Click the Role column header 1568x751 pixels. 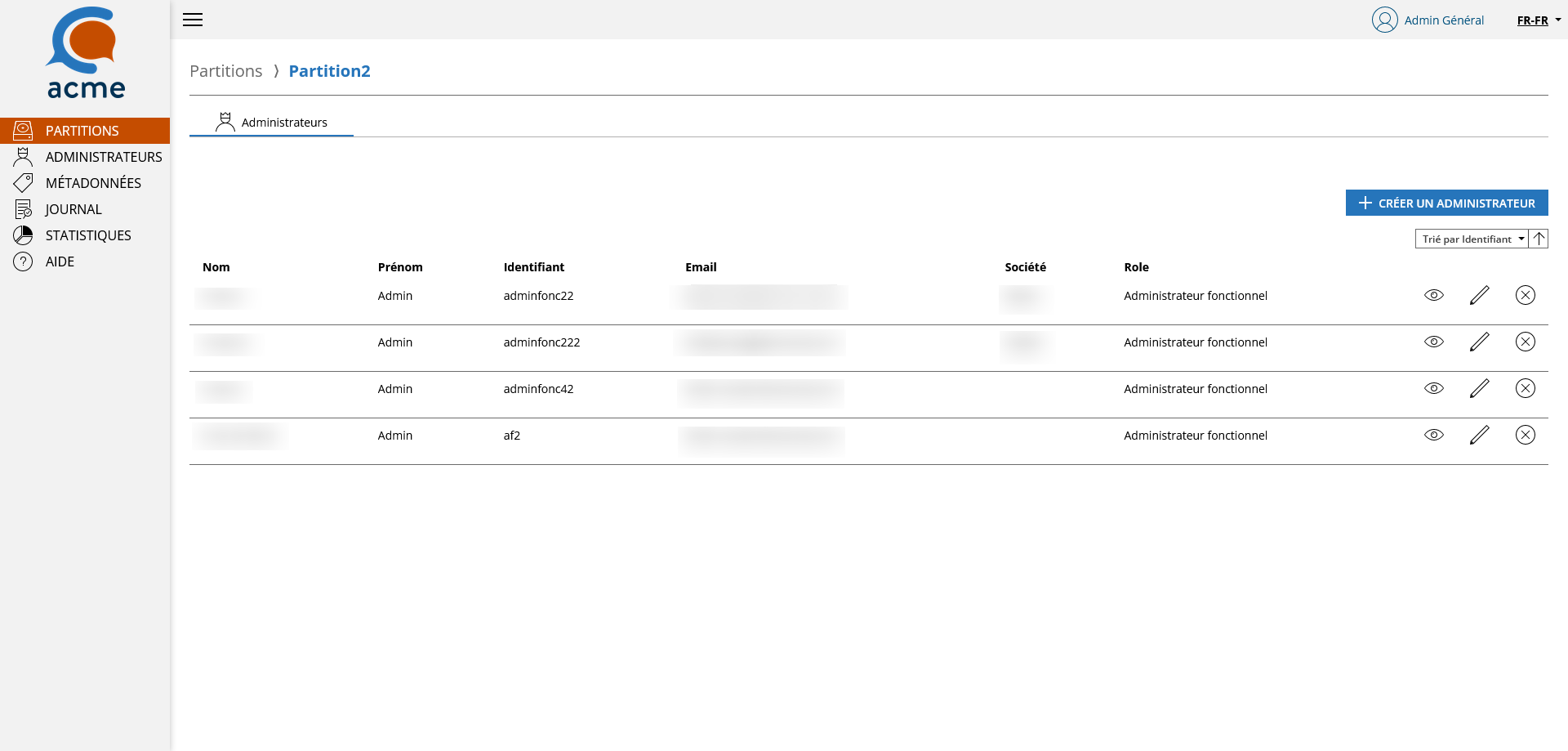1136,267
